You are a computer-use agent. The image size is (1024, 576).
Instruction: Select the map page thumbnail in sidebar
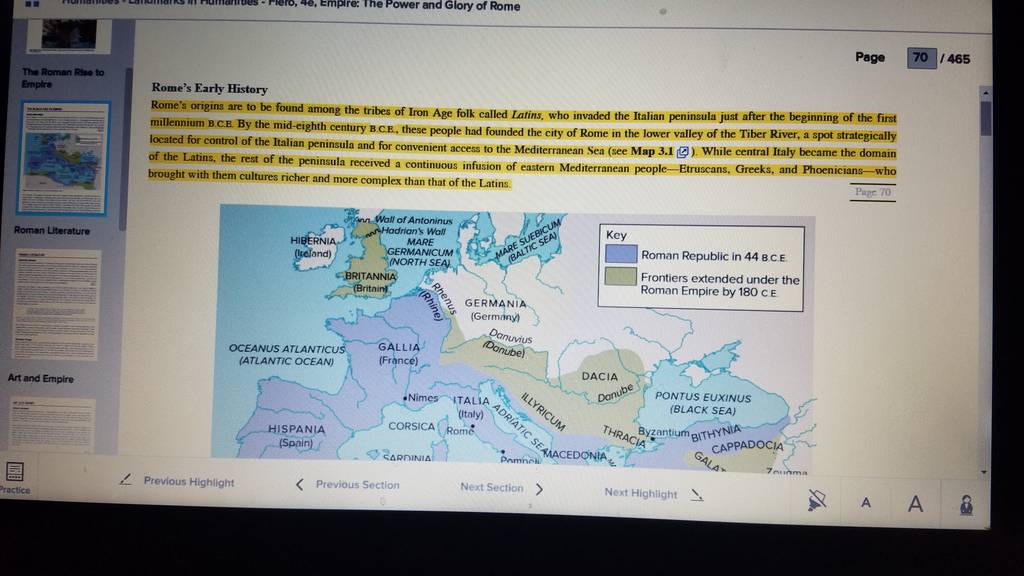(63, 158)
